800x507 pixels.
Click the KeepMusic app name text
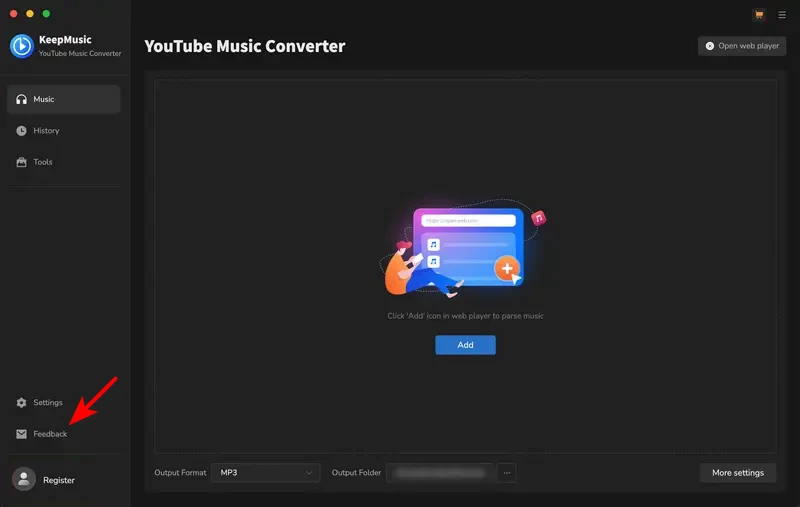(x=65, y=40)
